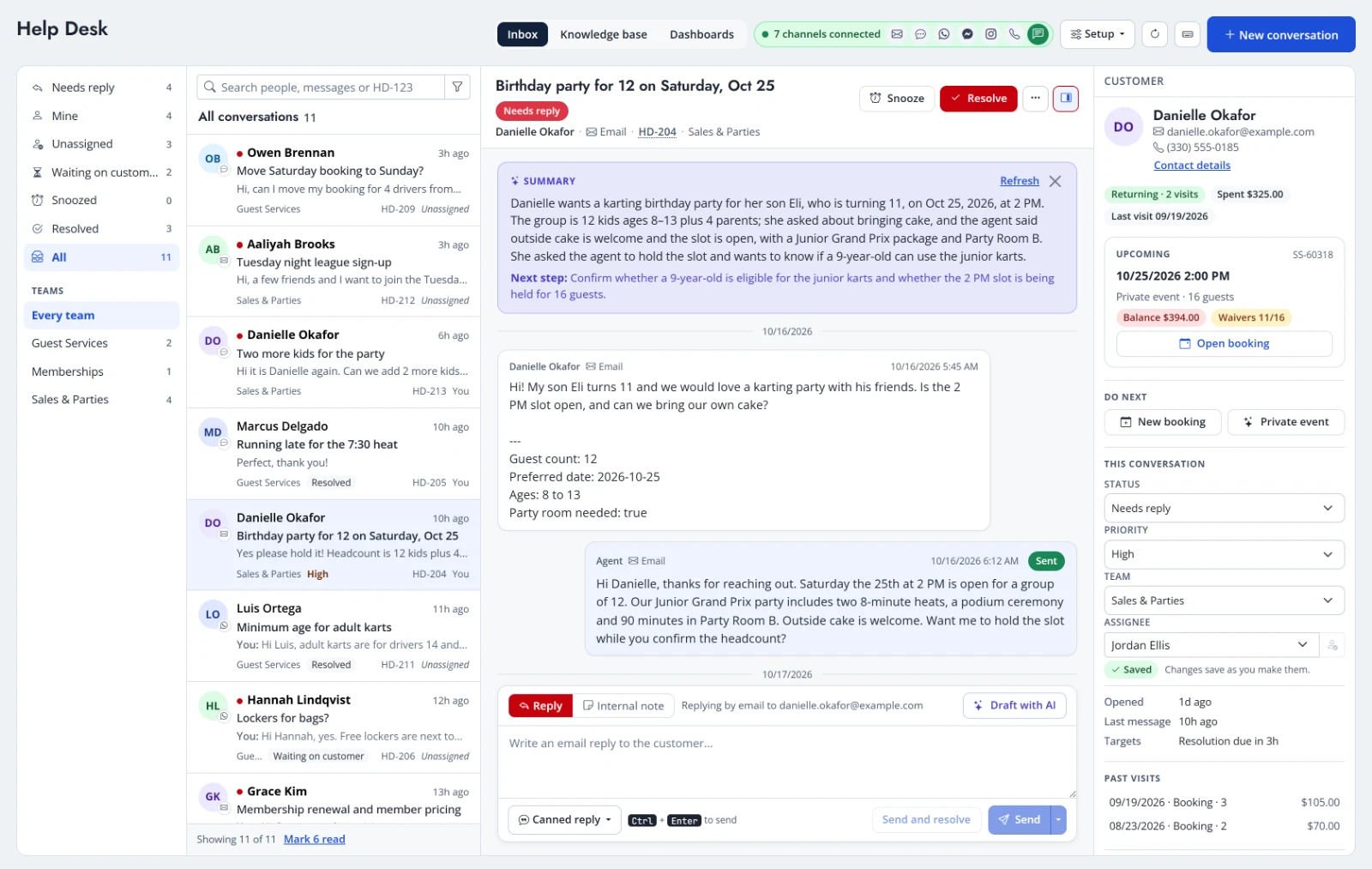Screen dimensions: 1372x869
Task: Switch composer to Reply mode
Action: tap(540, 705)
